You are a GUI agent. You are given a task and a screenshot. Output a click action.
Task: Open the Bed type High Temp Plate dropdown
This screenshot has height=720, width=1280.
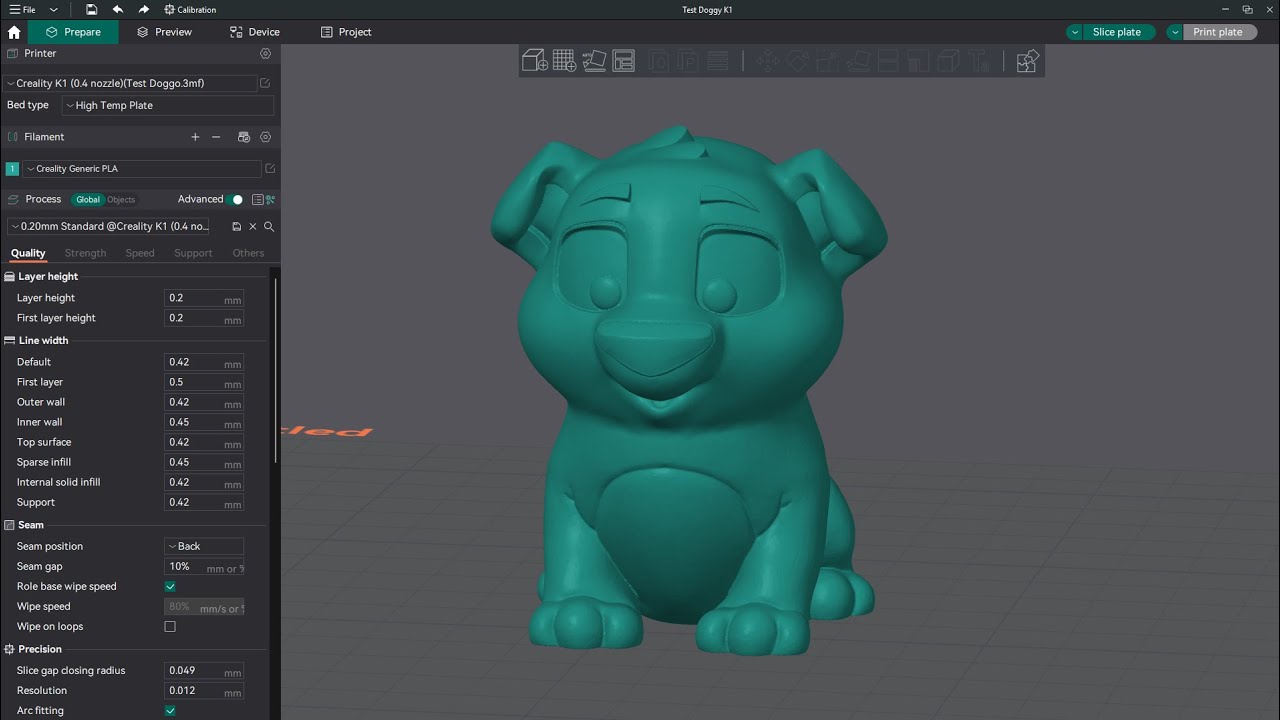[168, 105]
